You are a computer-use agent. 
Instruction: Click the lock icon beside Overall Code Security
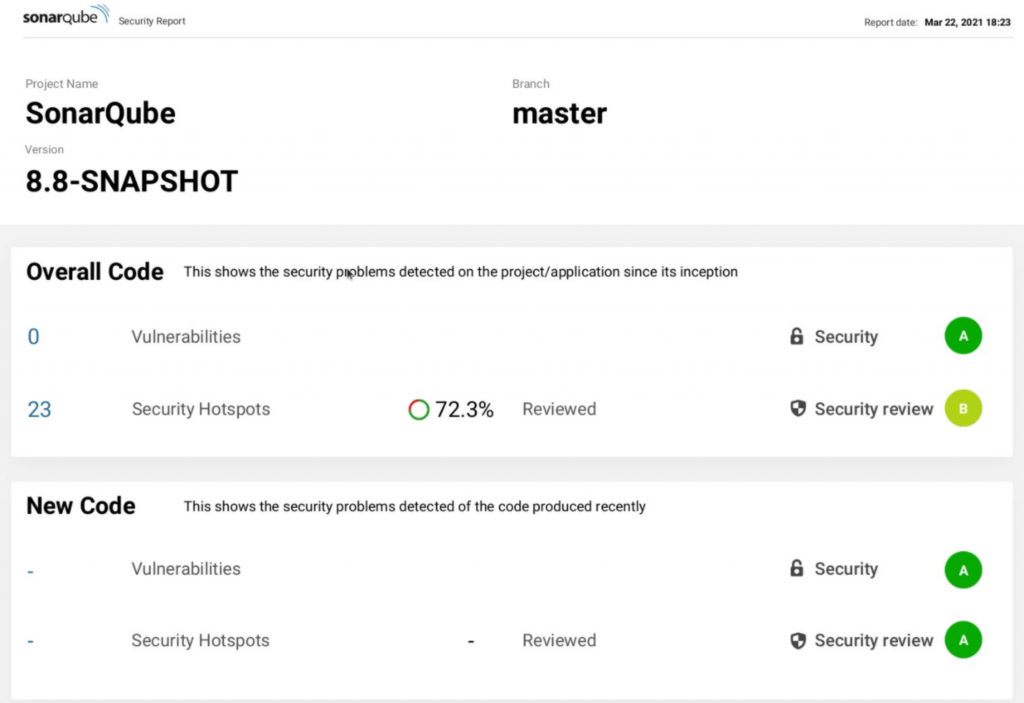coord(796,336)
